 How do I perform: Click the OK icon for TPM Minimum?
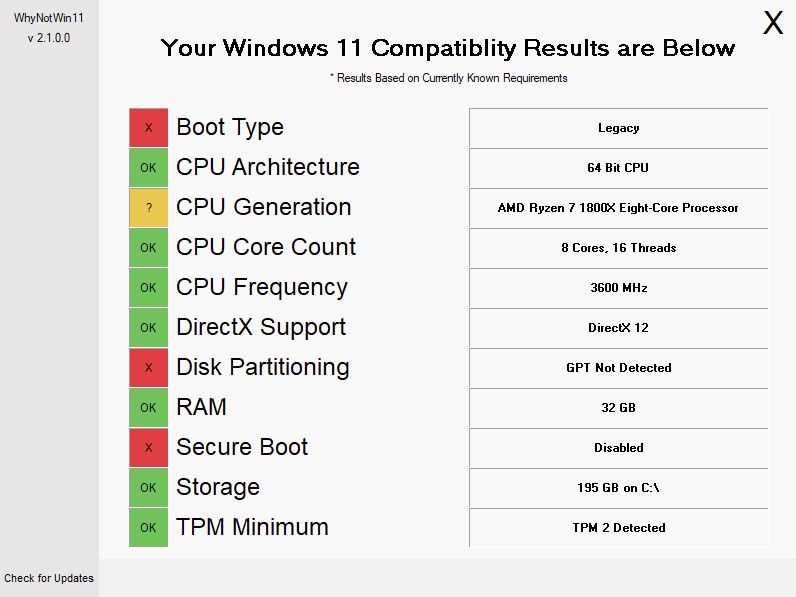(148, 528)
